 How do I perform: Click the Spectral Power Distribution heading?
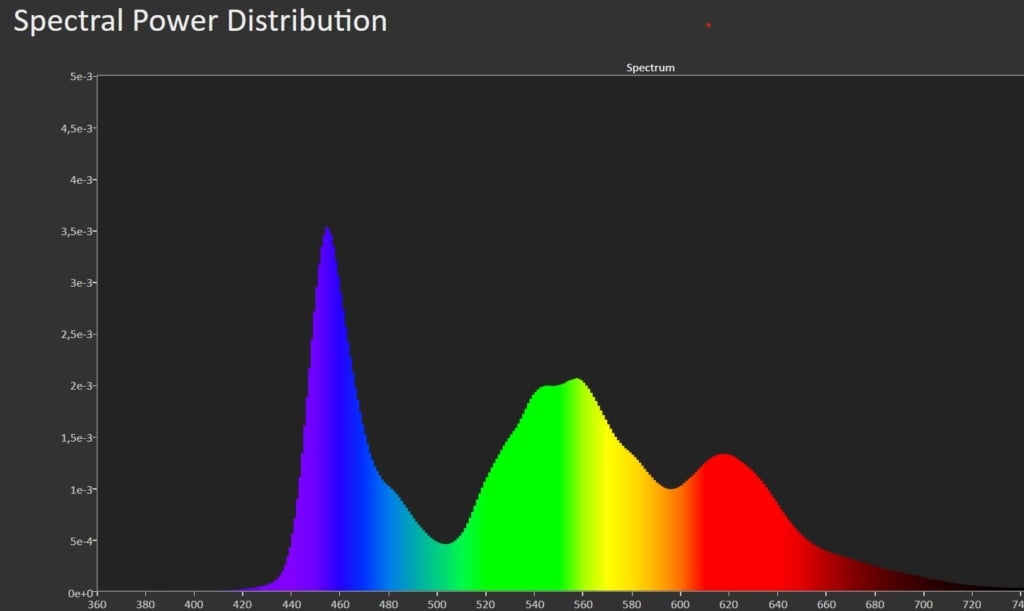click(x=200, y=21)
